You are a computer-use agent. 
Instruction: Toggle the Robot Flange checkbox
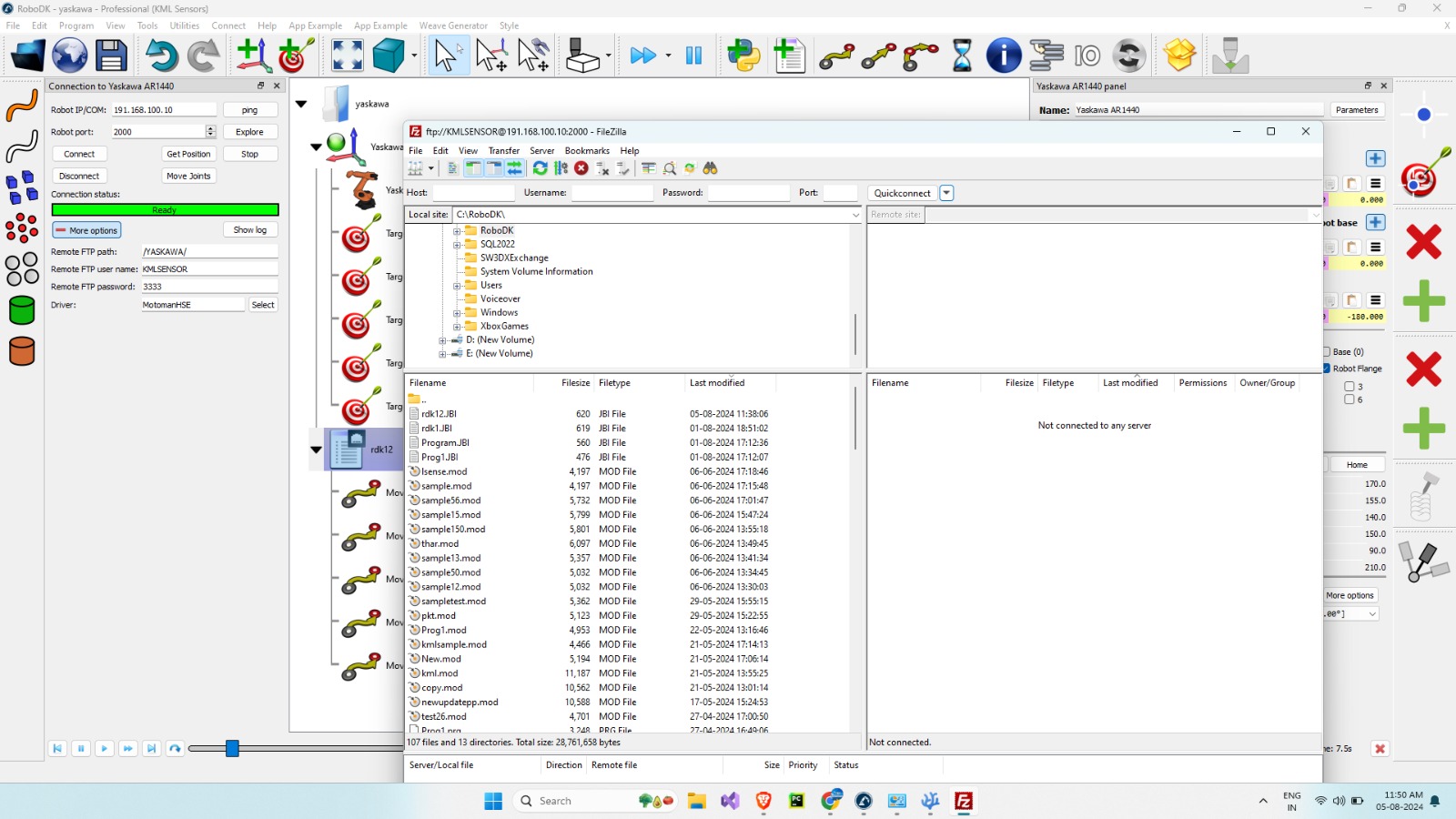1327,369
